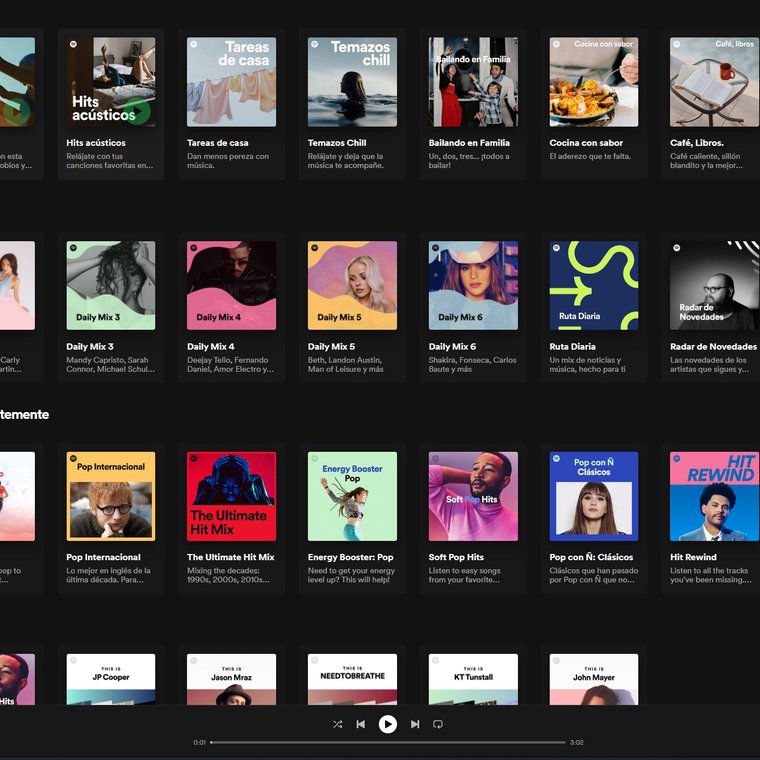Open the Tareas de casa playlist cover
Screen dimensions: 760x760
tap(231, 82)
